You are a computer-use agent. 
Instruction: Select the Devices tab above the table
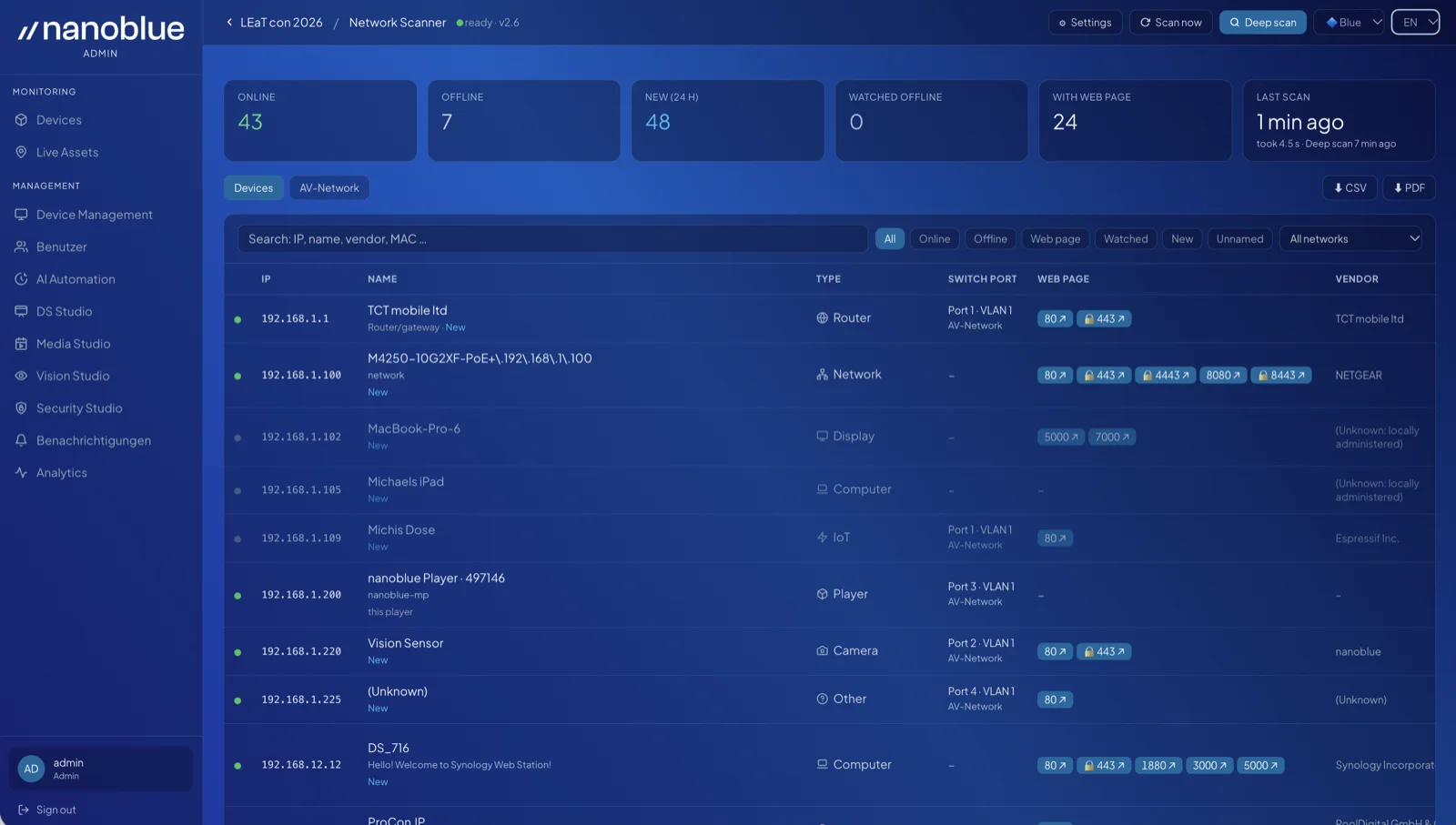point(253,188)
